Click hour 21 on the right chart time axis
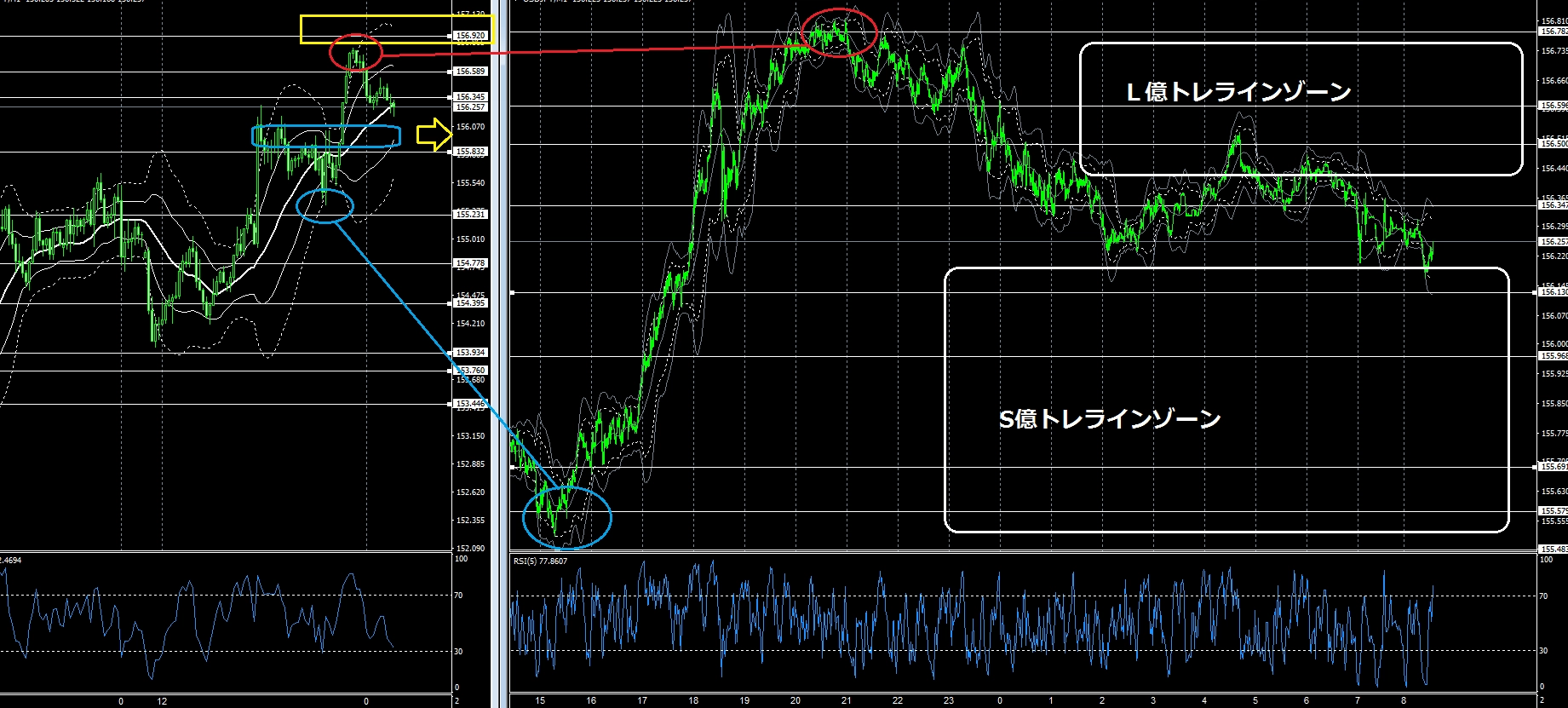 pyautogui.click(x=847, y=701)
